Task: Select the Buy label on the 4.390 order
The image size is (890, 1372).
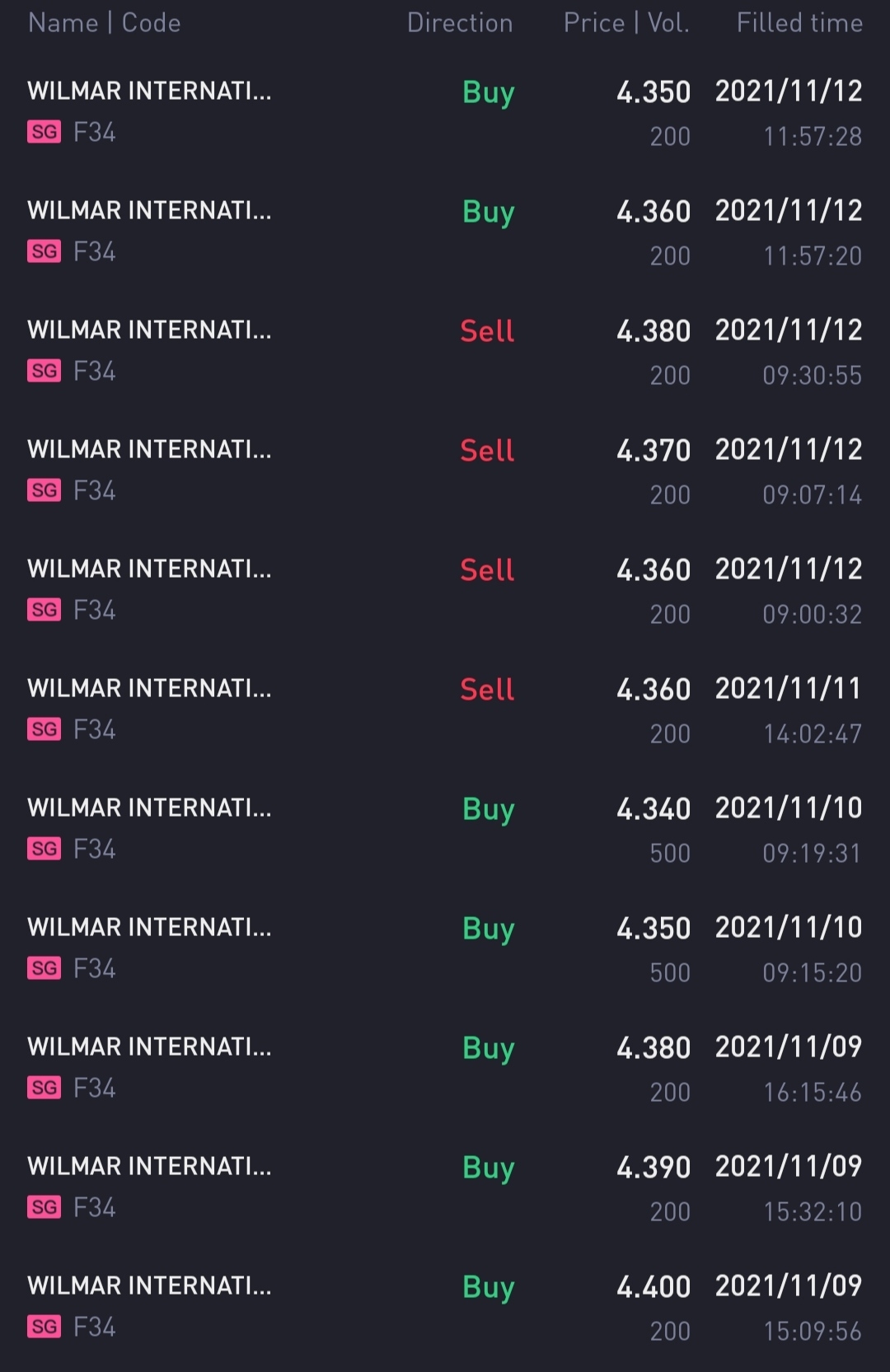Action: point(488,1168)
